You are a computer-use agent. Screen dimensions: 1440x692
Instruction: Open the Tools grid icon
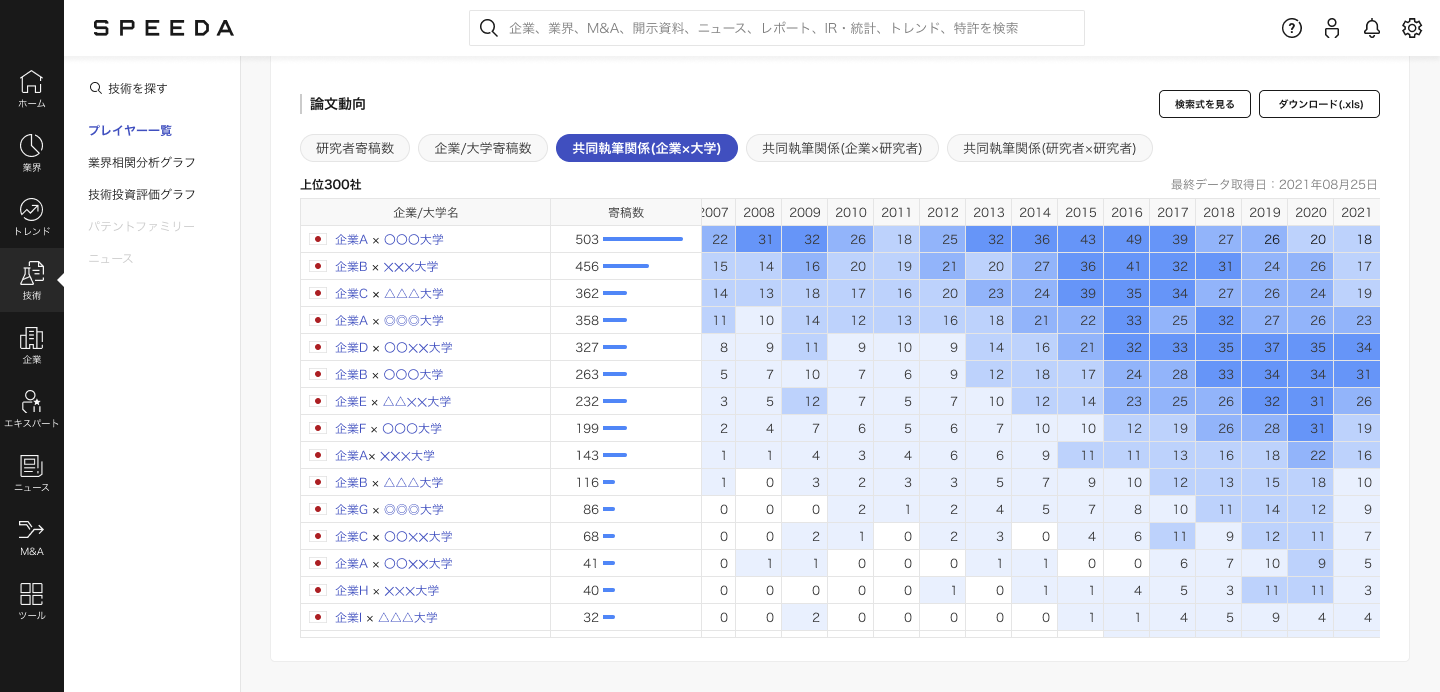32,600
